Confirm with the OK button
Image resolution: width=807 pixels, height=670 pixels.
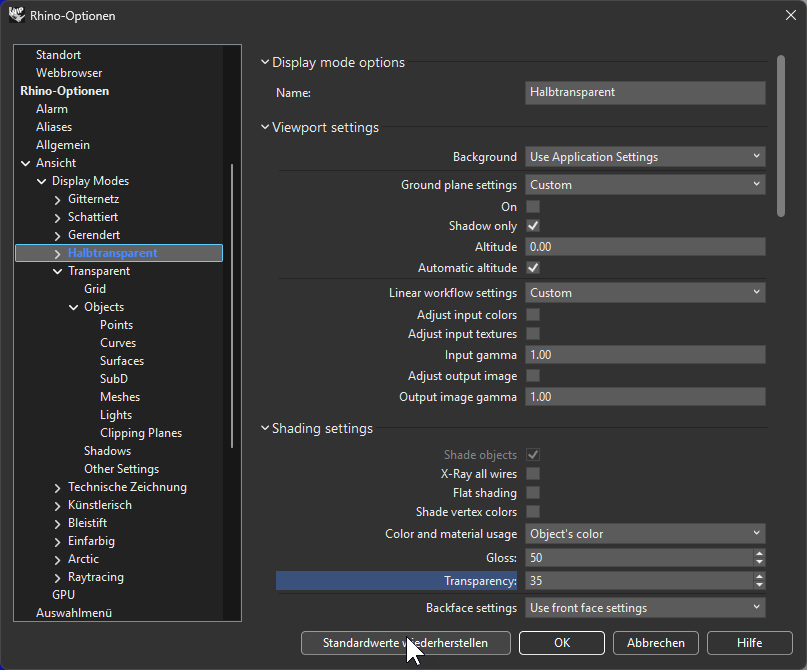pyautogui.click(x=562, y=643)
